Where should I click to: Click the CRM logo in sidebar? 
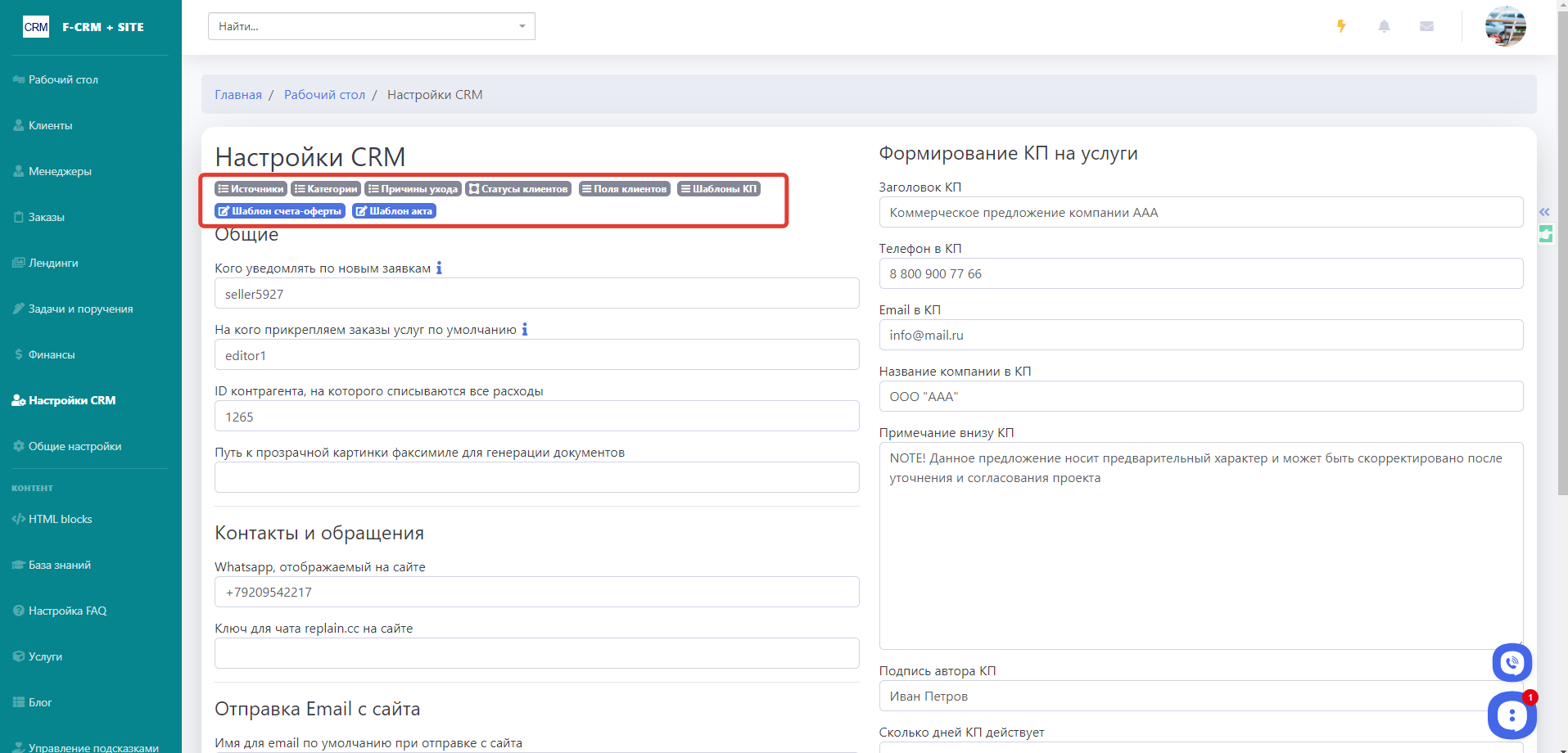click(36, 27)
